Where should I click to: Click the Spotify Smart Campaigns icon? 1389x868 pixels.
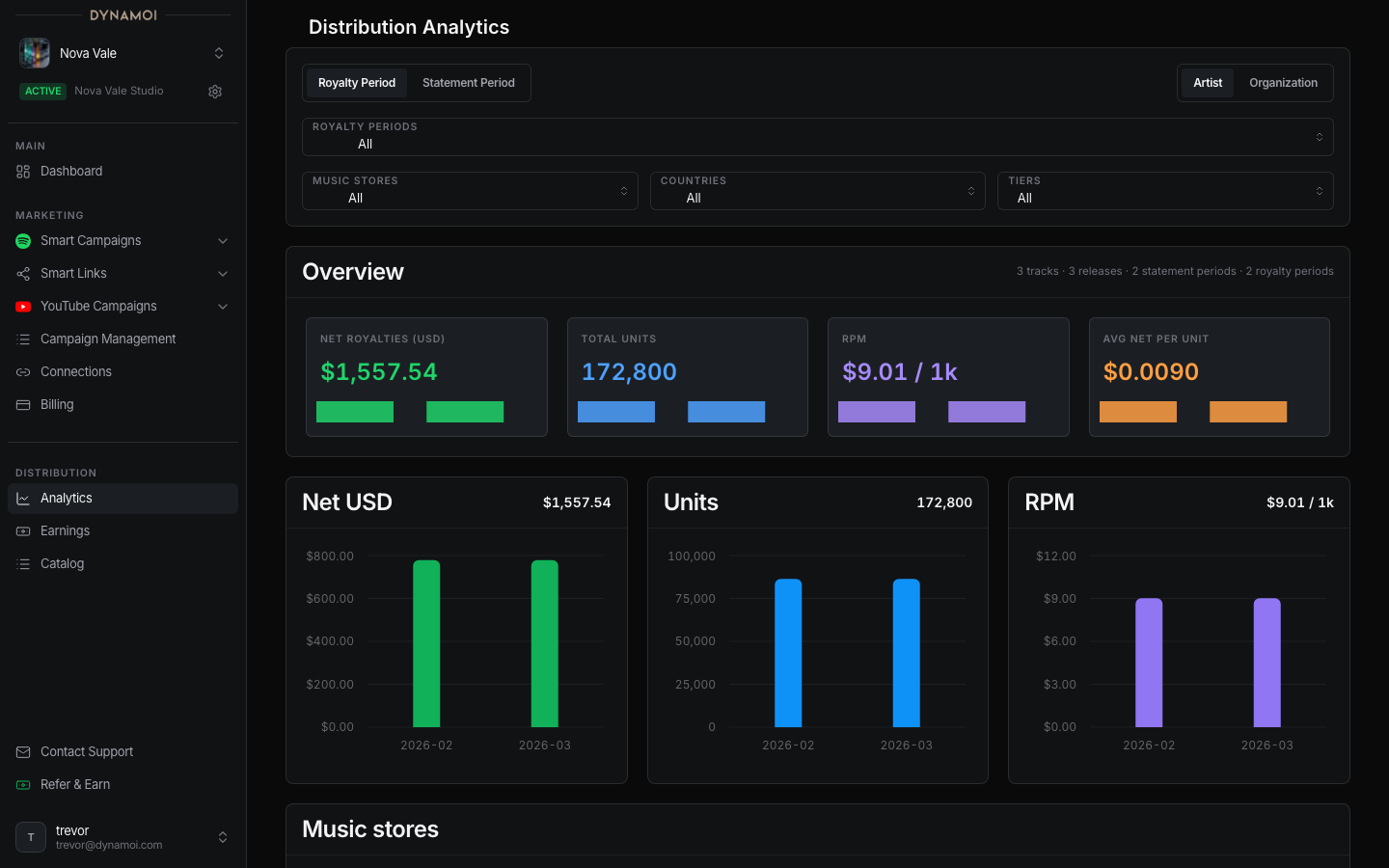click(23, 241)
